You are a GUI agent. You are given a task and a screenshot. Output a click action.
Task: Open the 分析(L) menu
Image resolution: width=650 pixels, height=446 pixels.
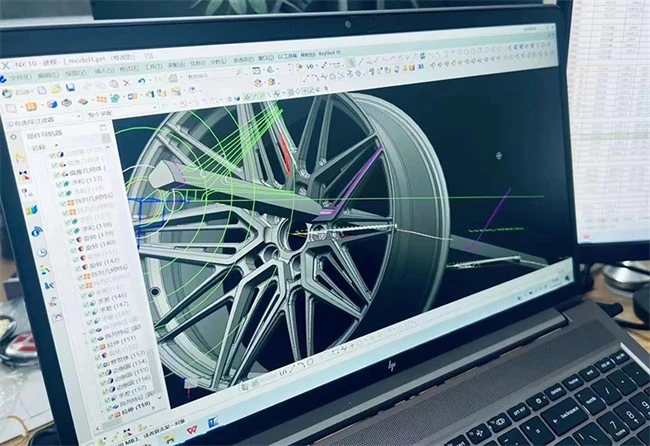tap(217, 61)
